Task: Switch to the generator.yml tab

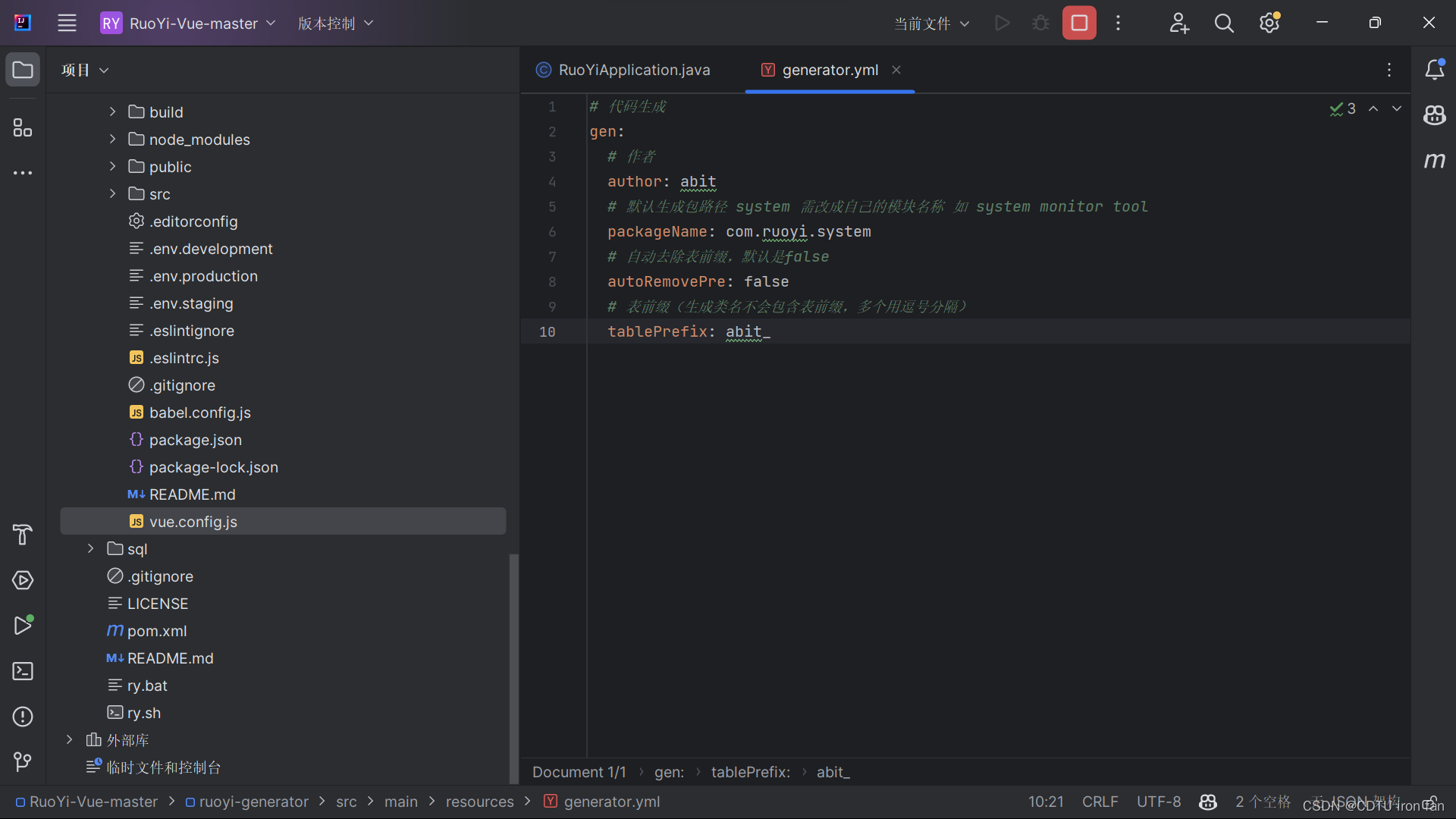Action: click(830, 70)
